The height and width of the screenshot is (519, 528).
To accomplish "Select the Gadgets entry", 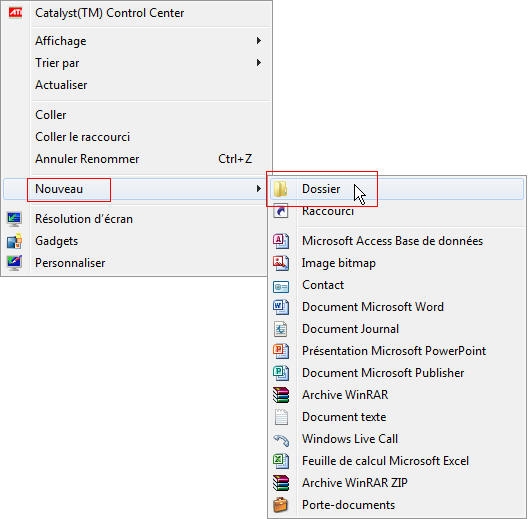I will [135, 241].
